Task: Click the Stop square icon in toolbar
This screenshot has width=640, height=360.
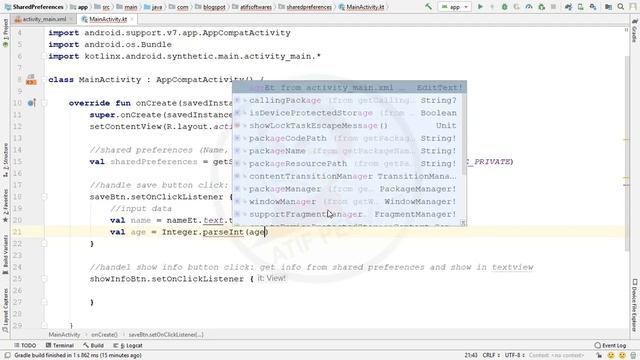Action: [553, 7]
